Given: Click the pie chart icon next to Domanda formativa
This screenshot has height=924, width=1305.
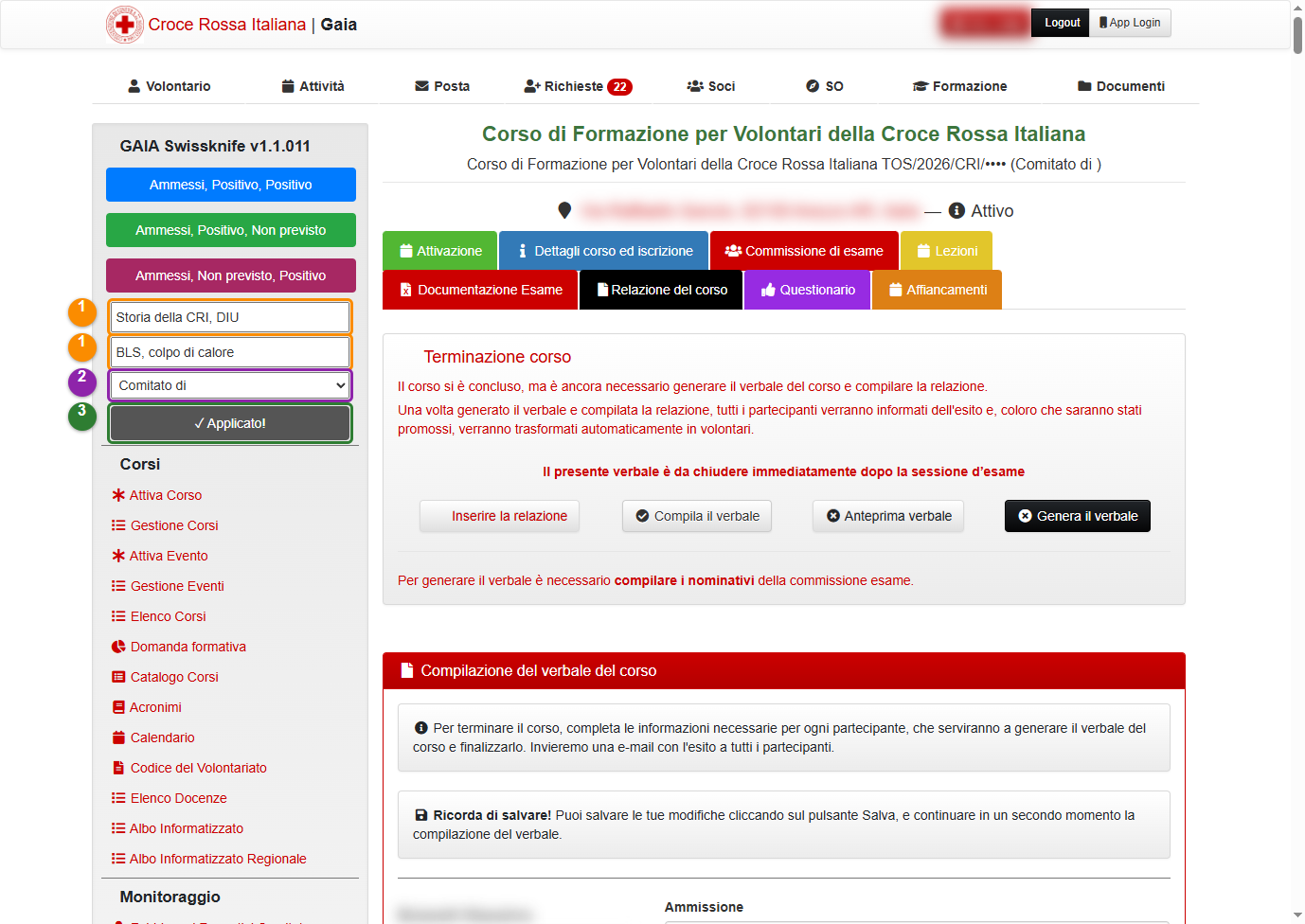Looking at the screenshot, I should (118, 647).
